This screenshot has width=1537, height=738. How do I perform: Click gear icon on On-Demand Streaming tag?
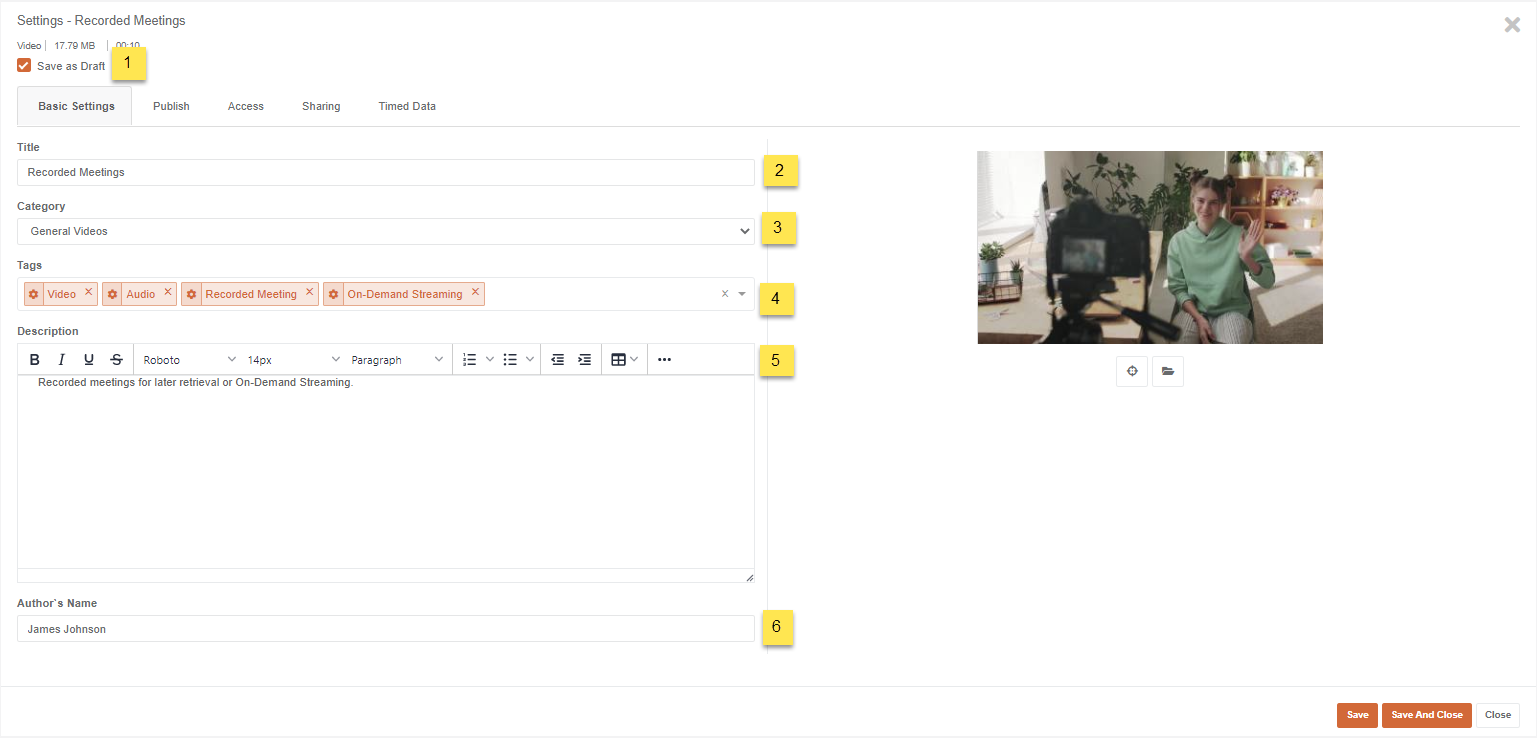(333, 294)
